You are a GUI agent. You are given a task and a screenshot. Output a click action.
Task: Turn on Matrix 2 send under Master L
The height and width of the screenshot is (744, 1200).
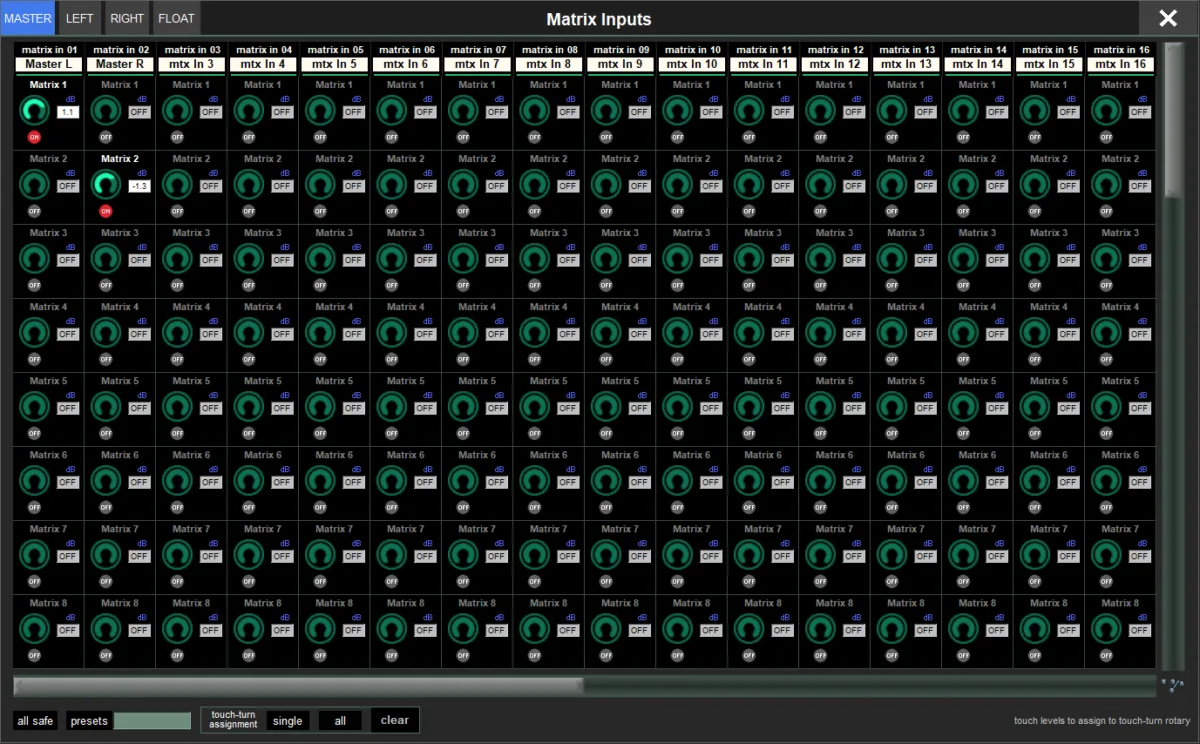click(x=34, y=210)
